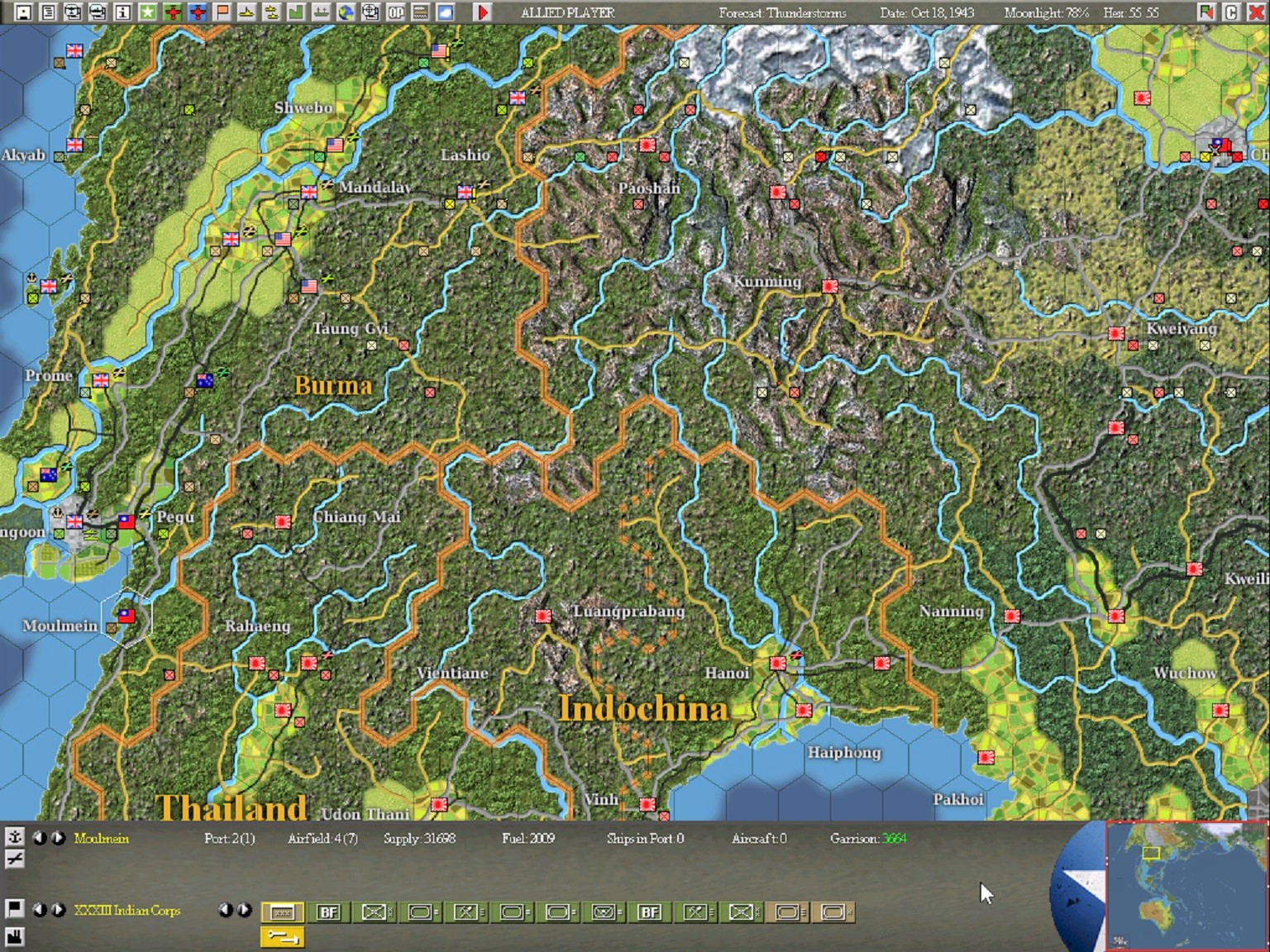This screenshot has width=1270, height=952.
Task: Select the selected unit flag at Moulmein
Action: point(127,615)
